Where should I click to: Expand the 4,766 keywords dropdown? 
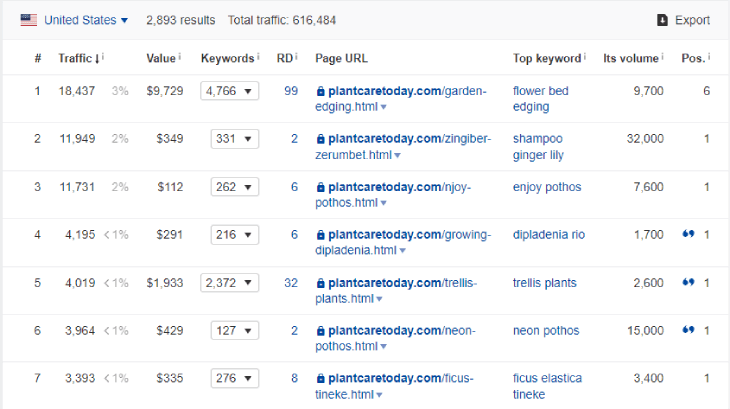tap(230, 91)
